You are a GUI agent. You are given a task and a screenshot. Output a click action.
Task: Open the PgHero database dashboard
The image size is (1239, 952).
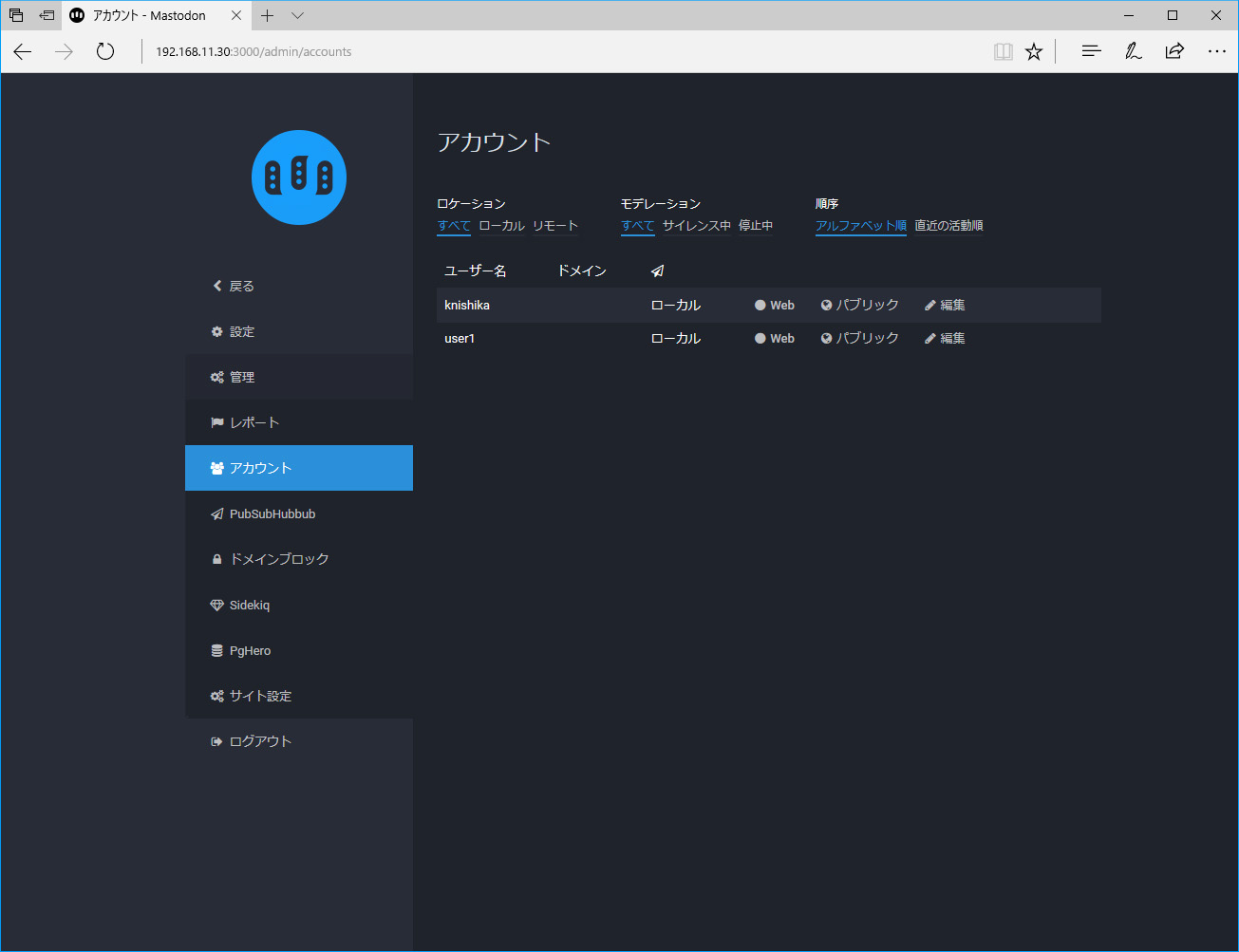click(250, 650)
